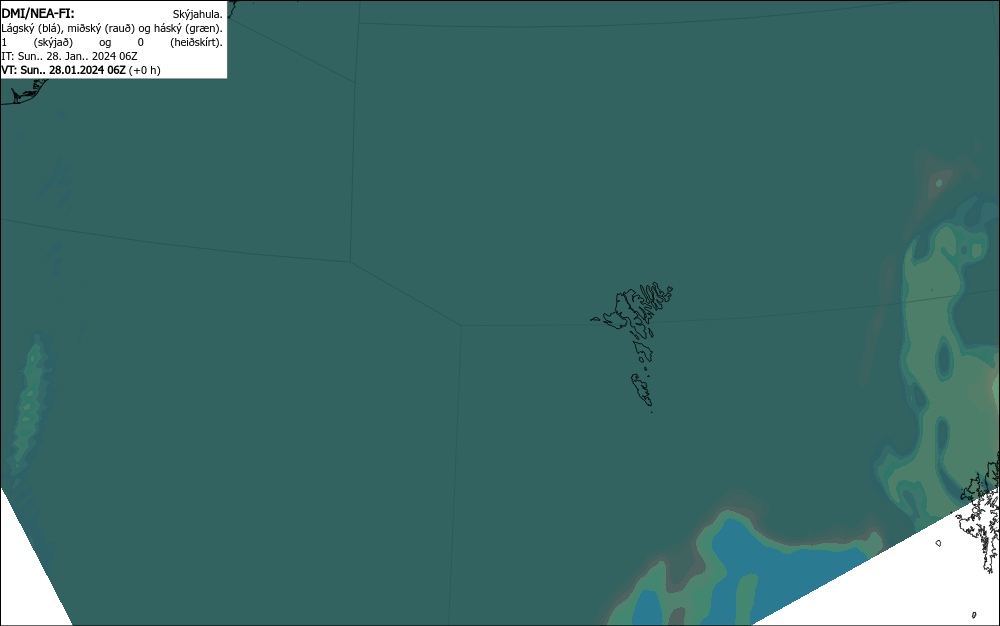Click the '(+0 h)' forecast offset text
Viewport: 1000px width, 626px height.
click(145, 70)
